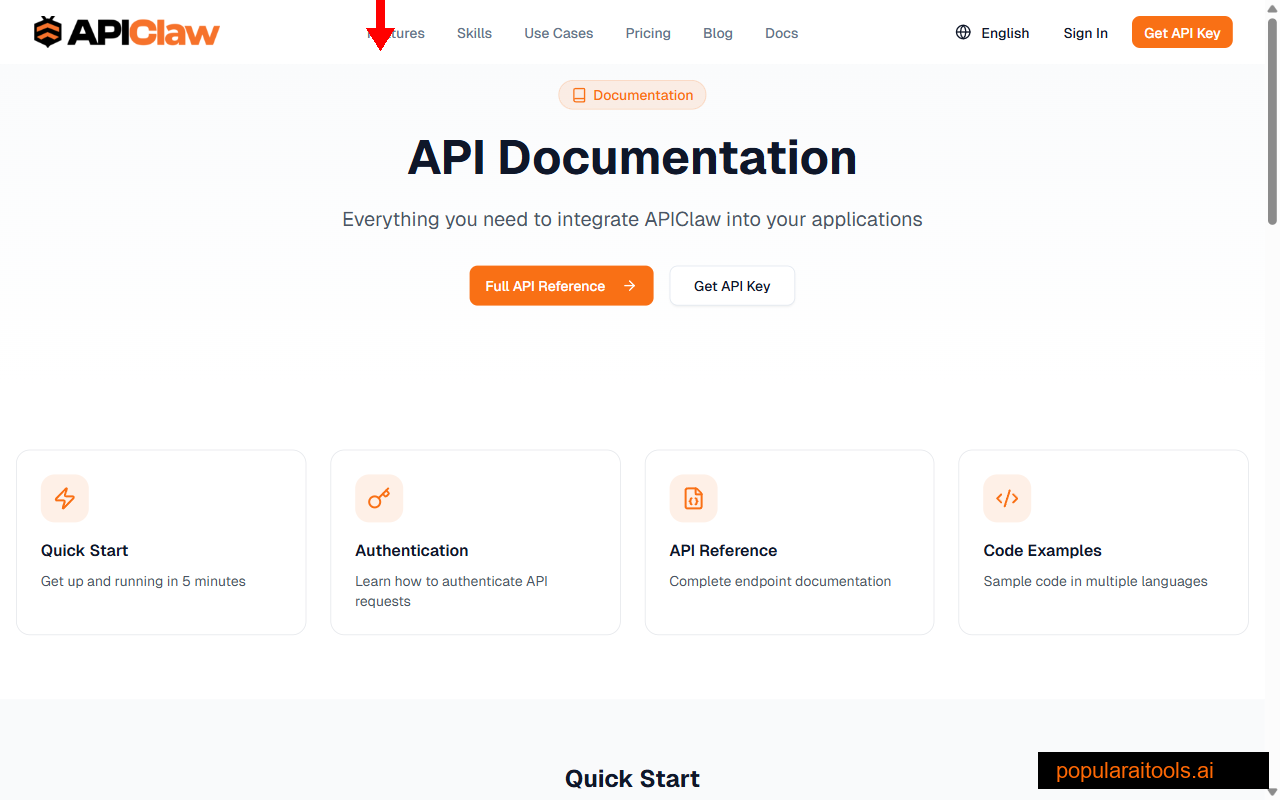Click the API Reference document icon
The image size is (1280, 800).
tap(693, 498)
